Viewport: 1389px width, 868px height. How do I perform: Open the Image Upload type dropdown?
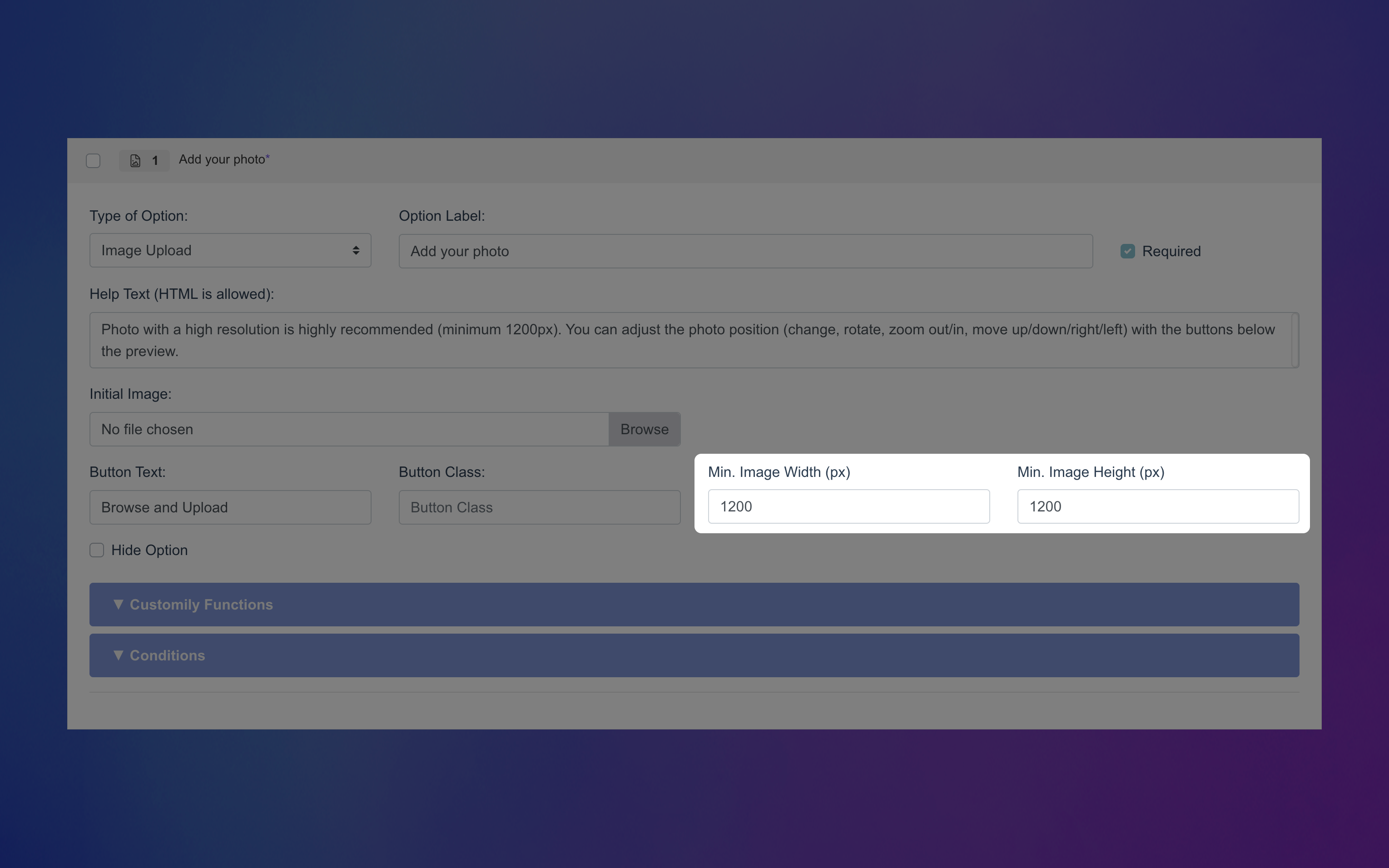point(229,250)
